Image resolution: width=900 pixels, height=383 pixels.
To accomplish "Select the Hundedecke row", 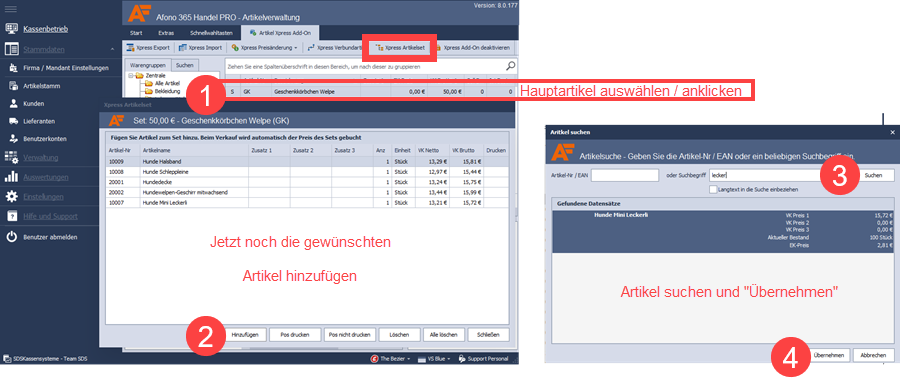I will [x=307, y=181].
